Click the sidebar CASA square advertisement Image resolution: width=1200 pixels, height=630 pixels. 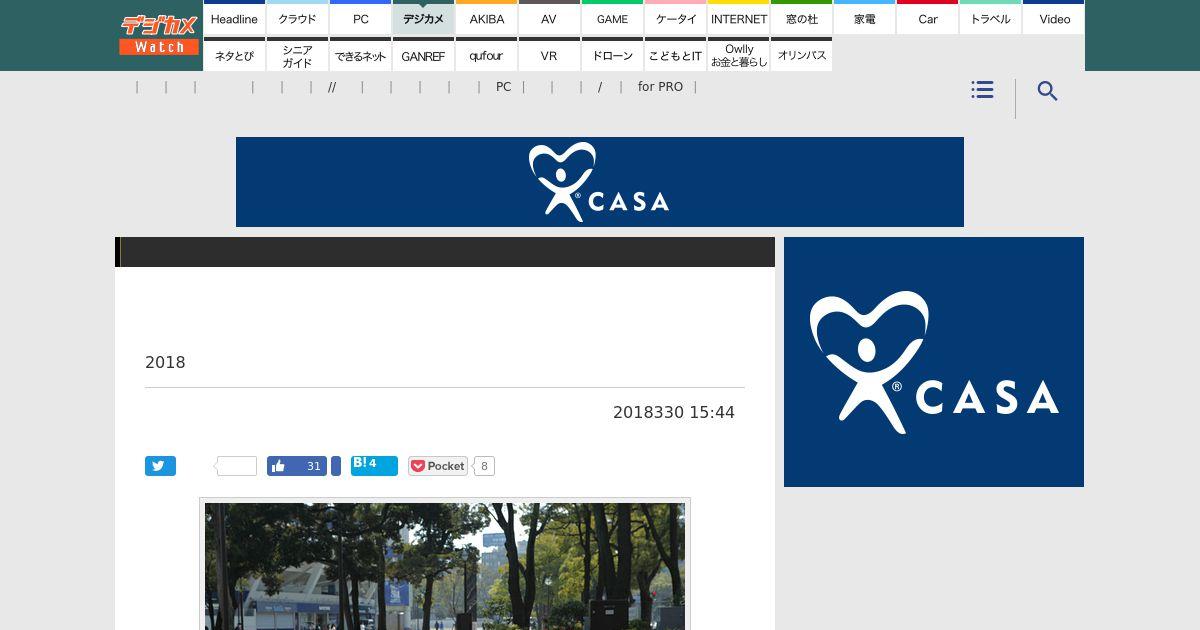[934, 362]
